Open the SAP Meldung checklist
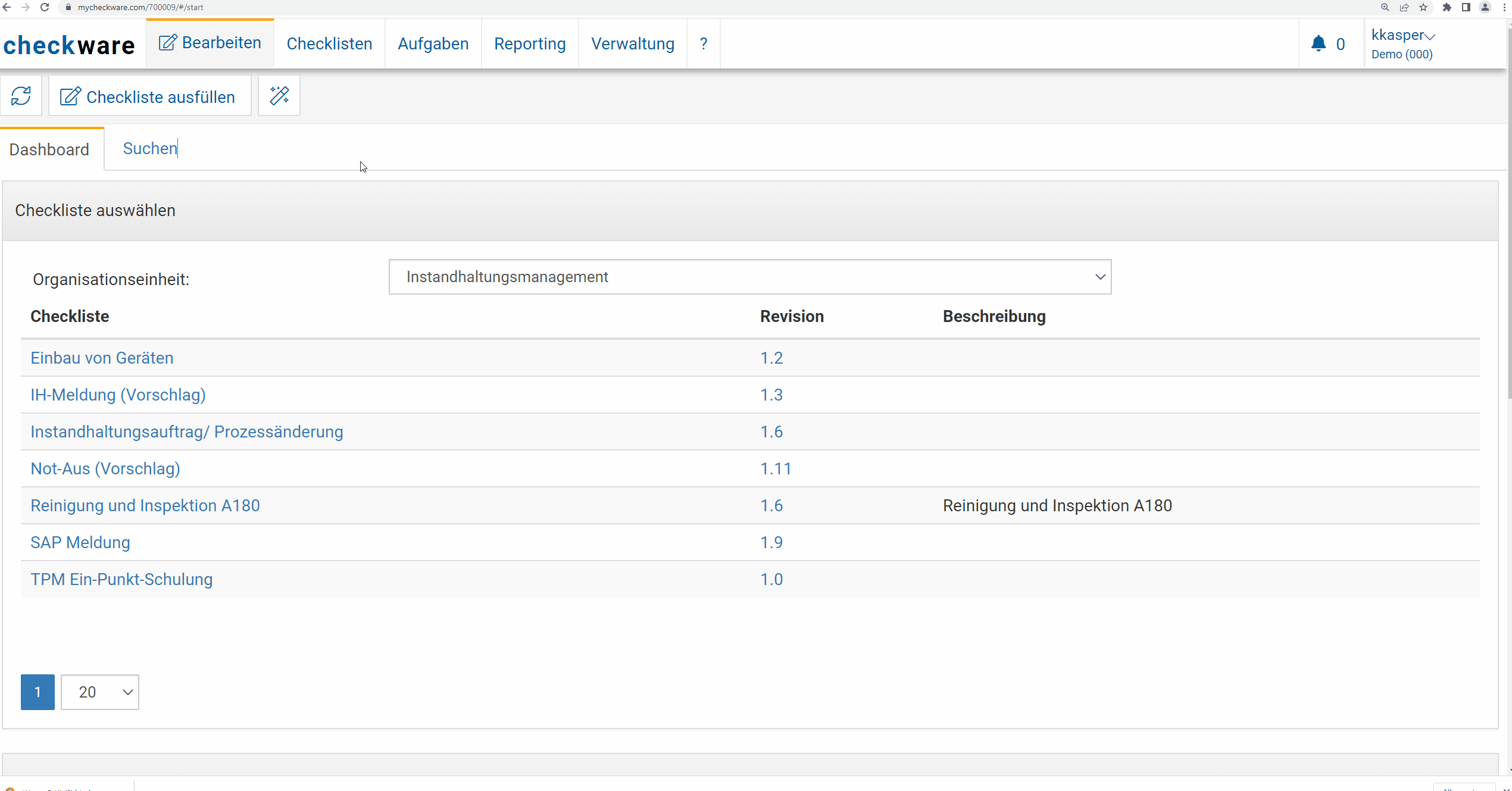Image resolution: width=1512 pixels, height=791 pixels. pyautogui.click(x=80, y=542)
